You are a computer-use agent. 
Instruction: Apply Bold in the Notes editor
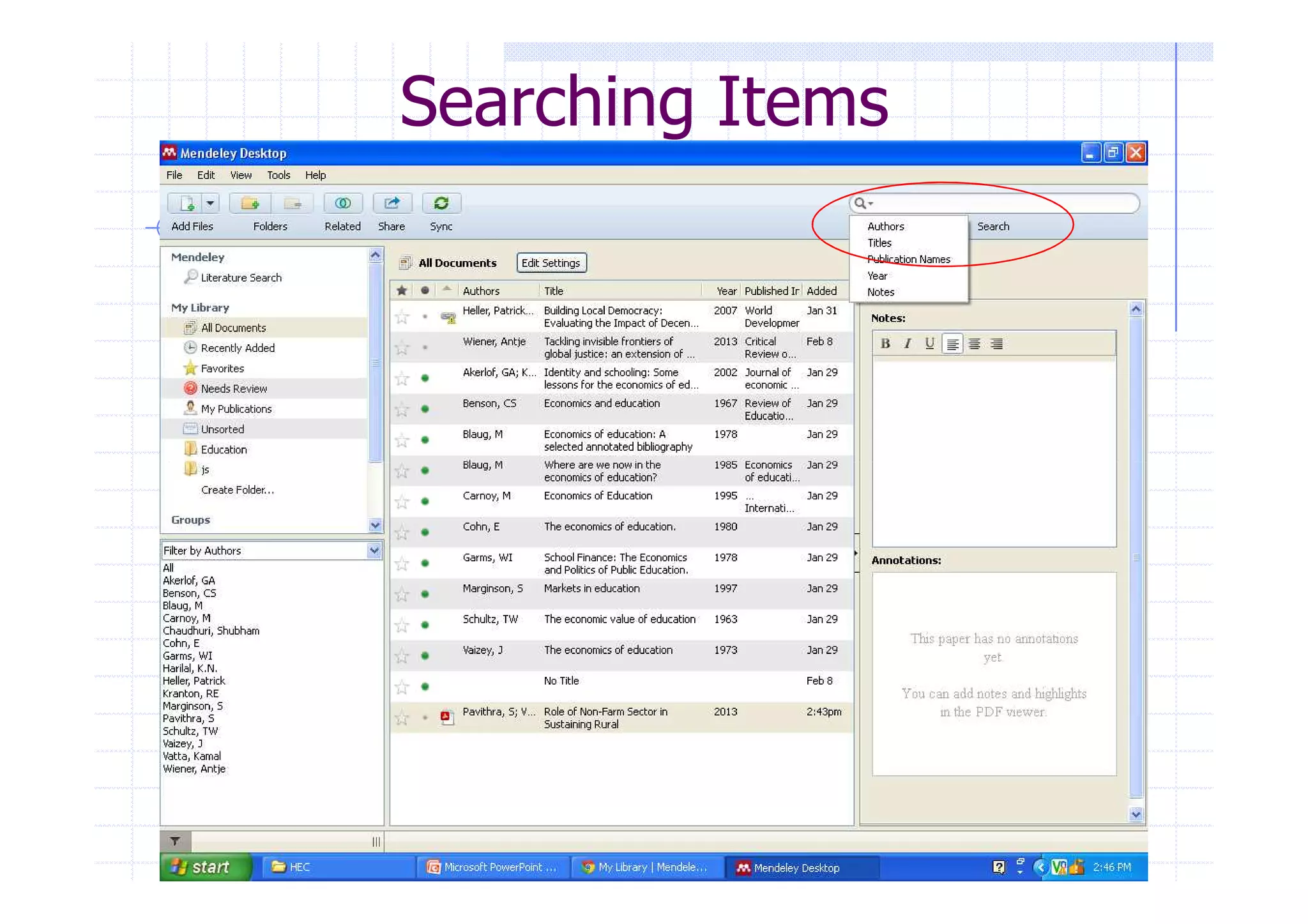tap(885, 344)
